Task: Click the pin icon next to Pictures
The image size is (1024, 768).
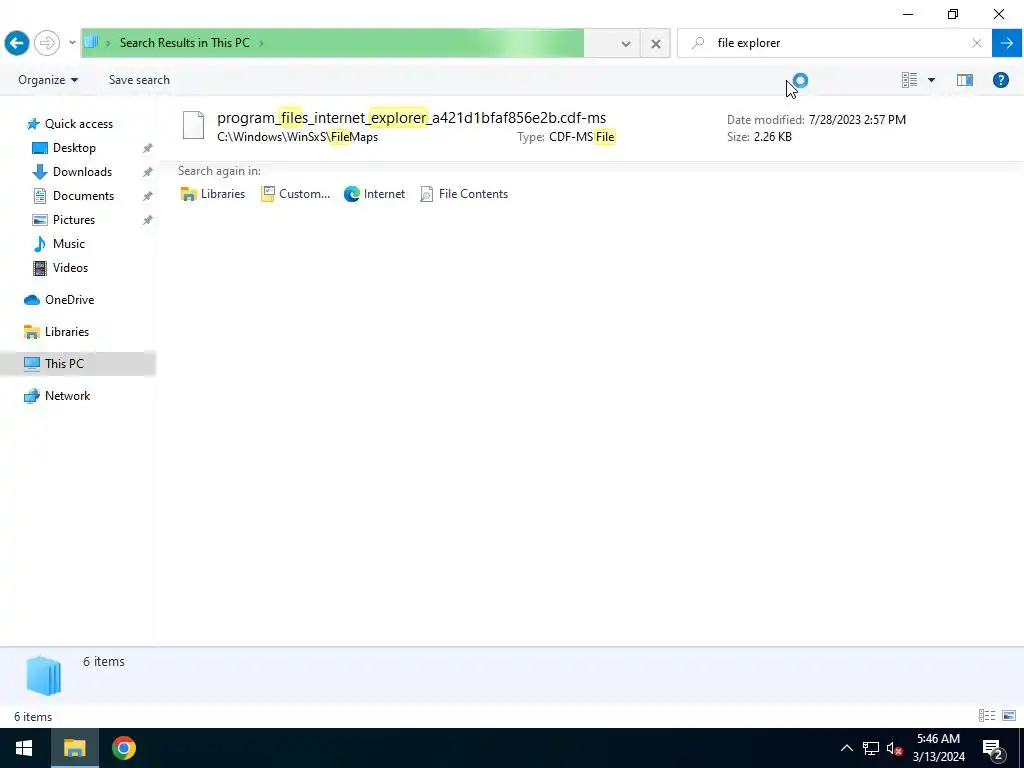Action: [148, 220]
